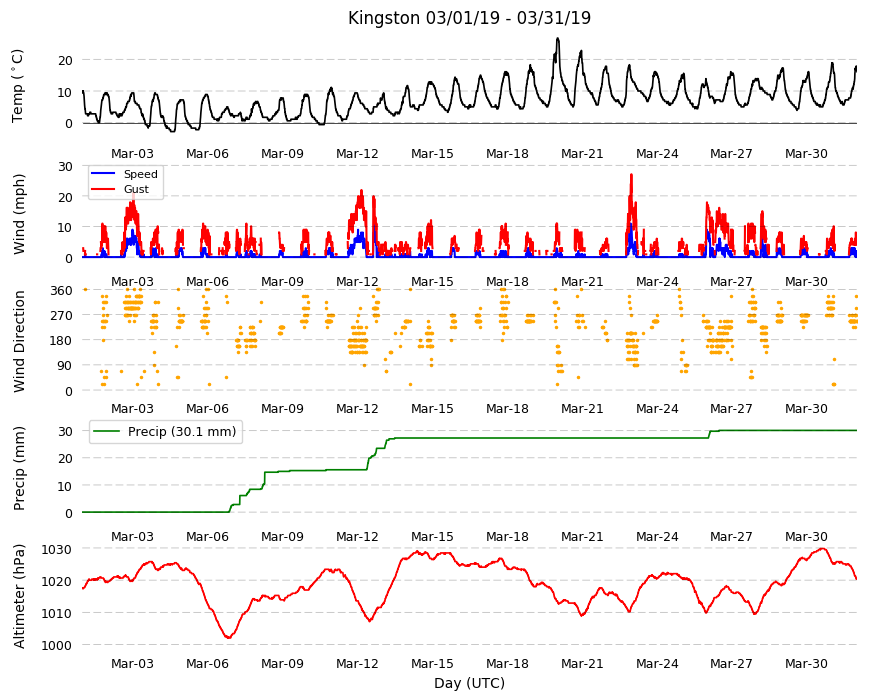The height and width of the screenshot is (700, 870).
Task: Click the Mar-30 tick under the precipitation plot
Action: tap(806, 537)
